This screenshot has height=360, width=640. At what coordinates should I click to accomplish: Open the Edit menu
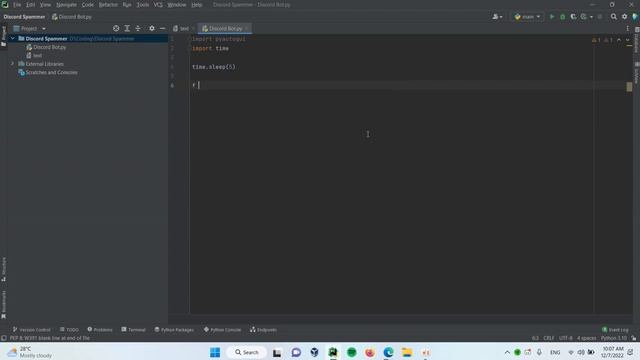31,5
